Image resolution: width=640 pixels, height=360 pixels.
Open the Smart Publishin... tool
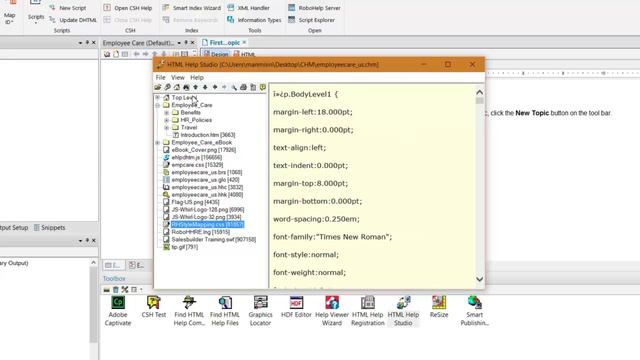[x=475, y=311]
